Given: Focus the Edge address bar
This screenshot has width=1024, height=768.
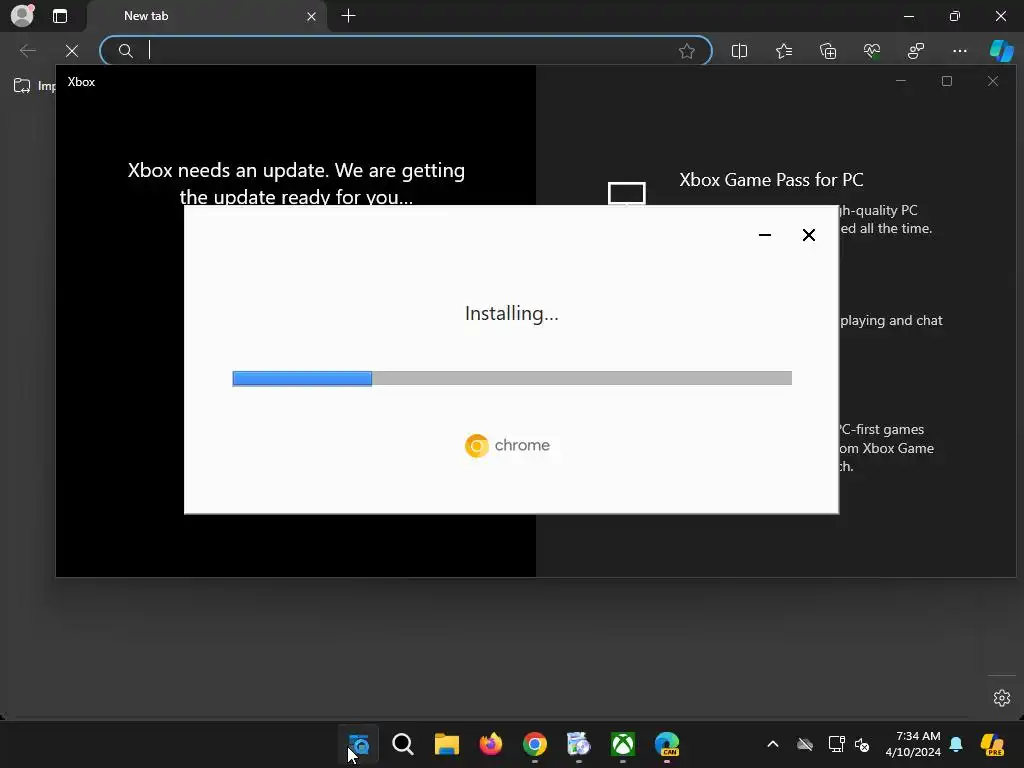Looking at the screenshot, I should [x=405, y=51].
